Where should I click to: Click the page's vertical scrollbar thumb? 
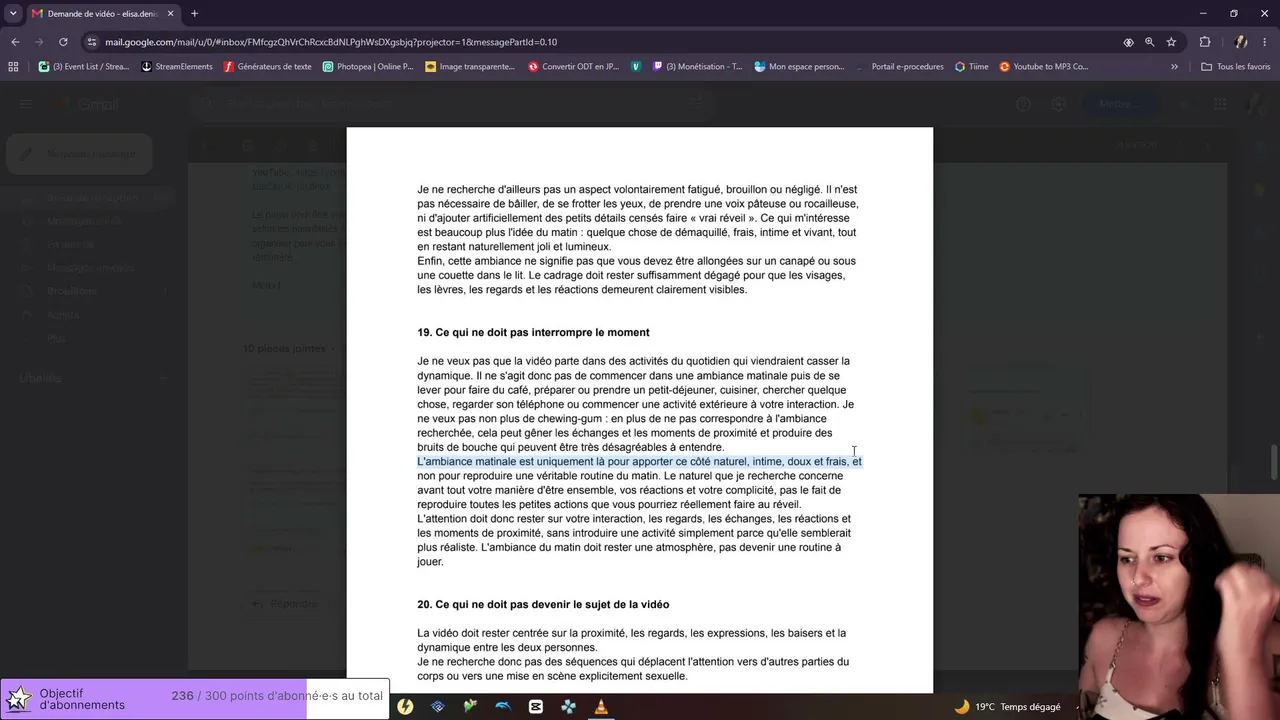(1274, 462)
